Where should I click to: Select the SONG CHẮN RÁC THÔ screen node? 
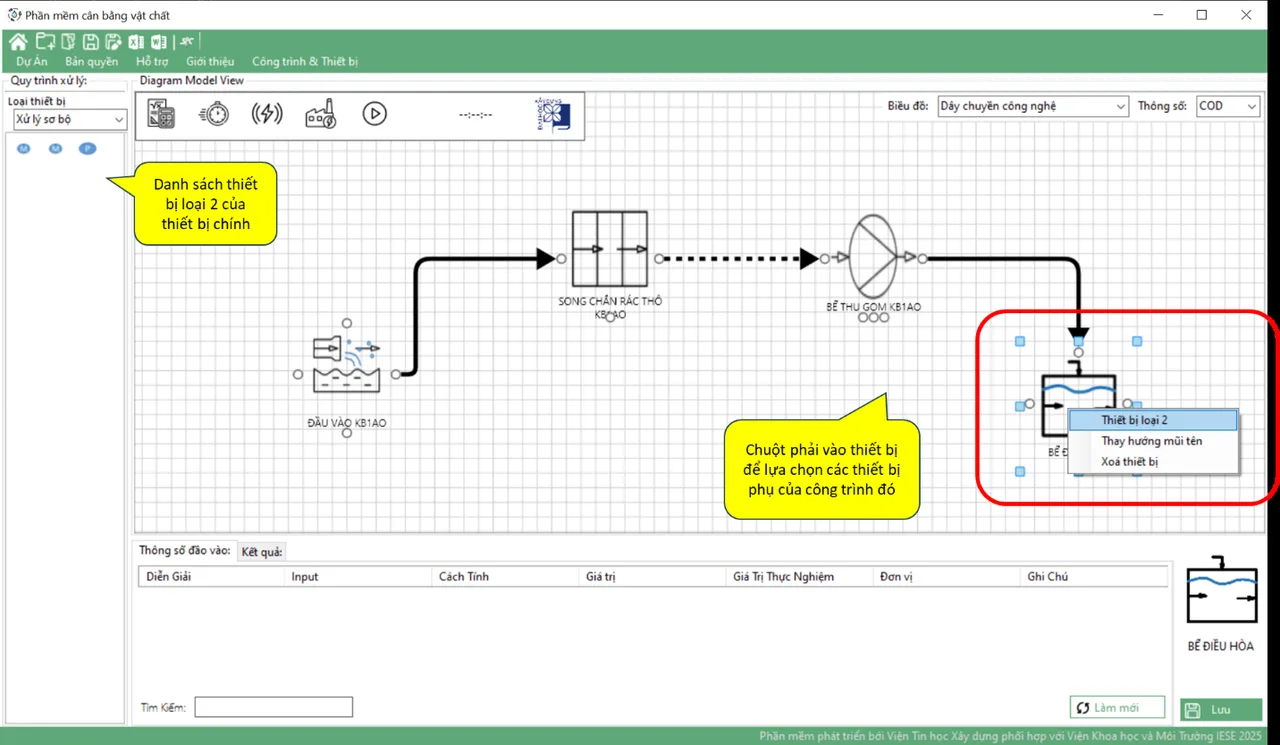pyautogui.click(x=610, y=250)
